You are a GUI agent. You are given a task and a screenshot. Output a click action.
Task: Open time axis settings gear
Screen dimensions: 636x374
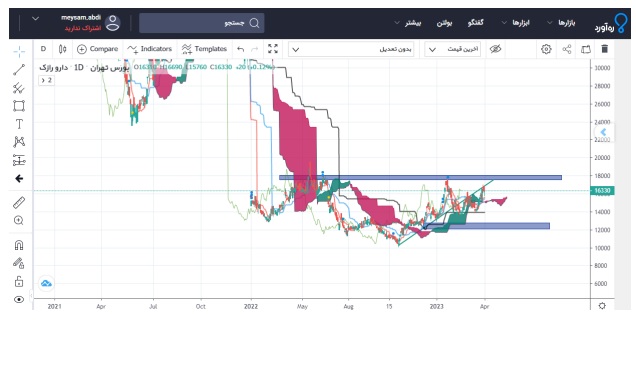tap(602, 306)
